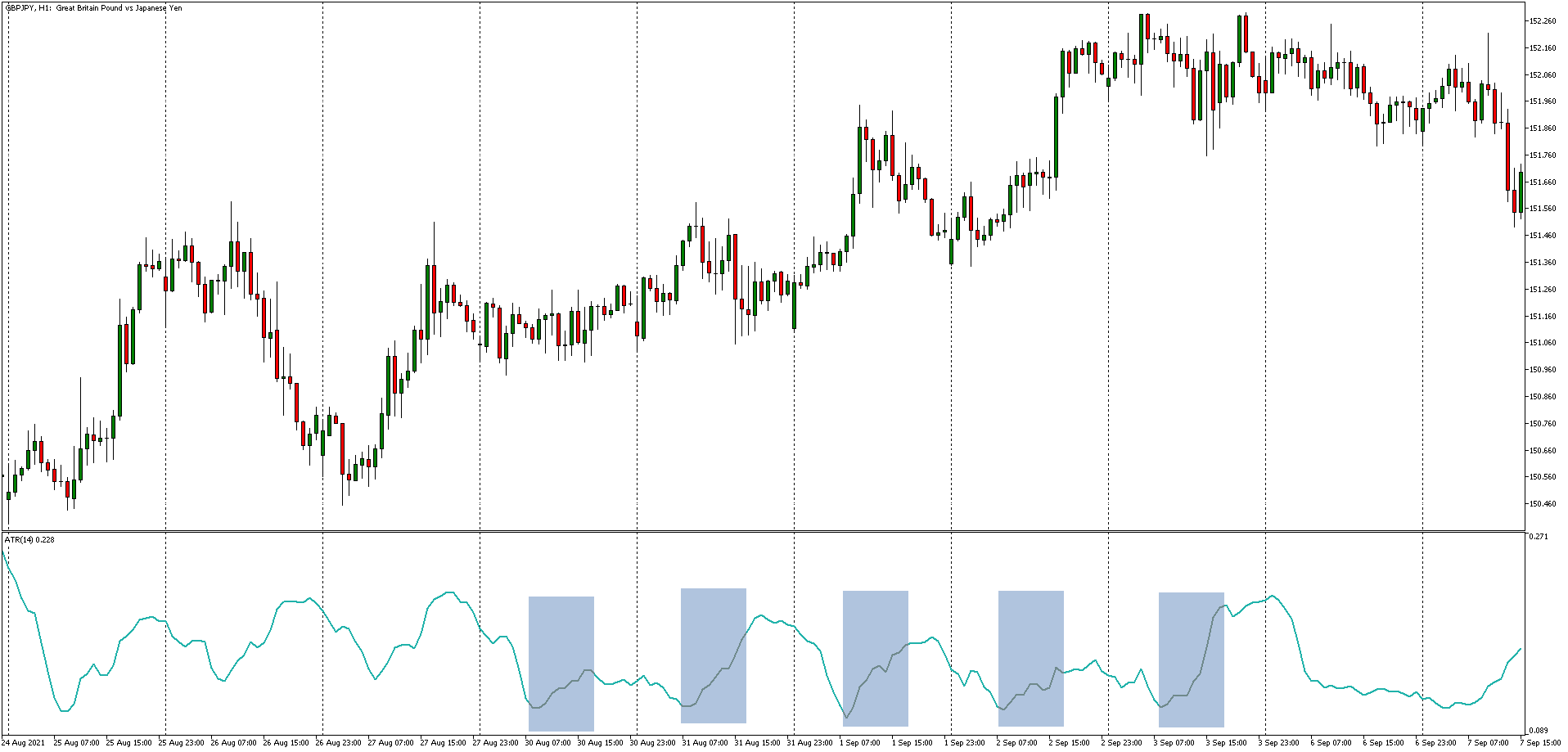This screenshot has width=1568, height=752.
Task: Click the 3 Sep 15:00 time label
Action: 1227,743
